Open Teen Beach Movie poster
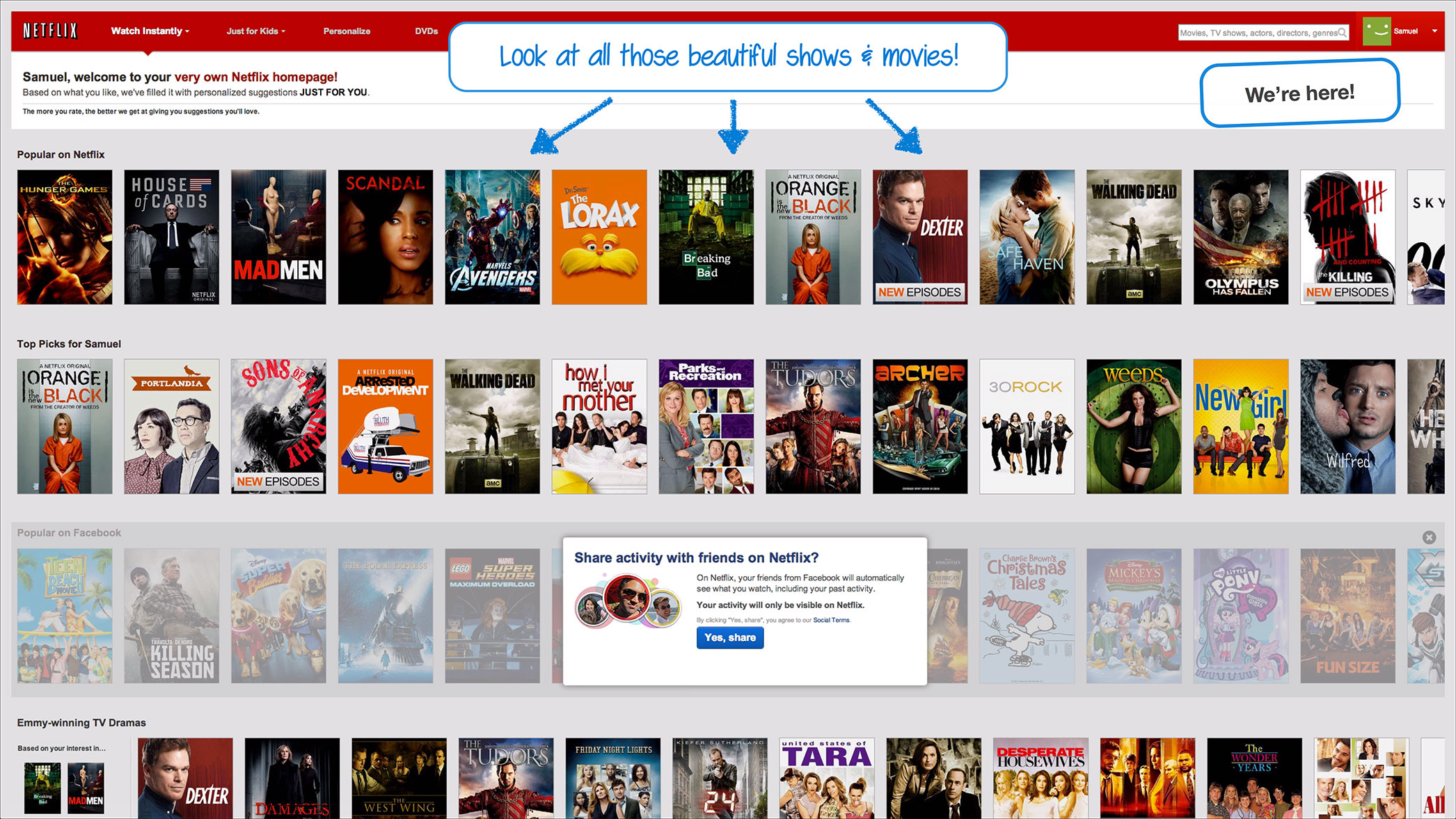Viewport: 1456px width, 819px height. pos(65,616)
